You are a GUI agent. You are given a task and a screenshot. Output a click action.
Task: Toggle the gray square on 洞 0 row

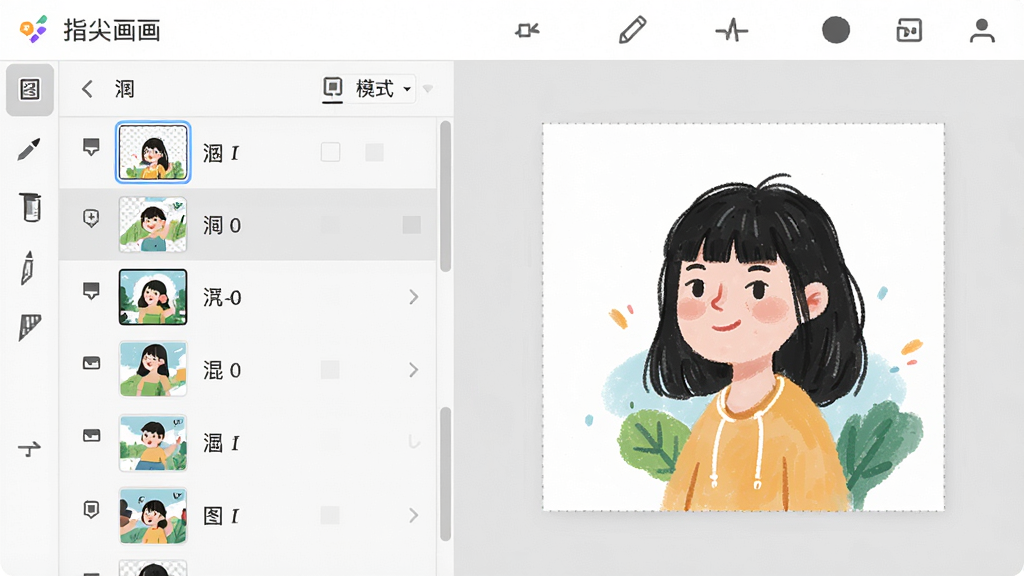click(x=411, y=225)
